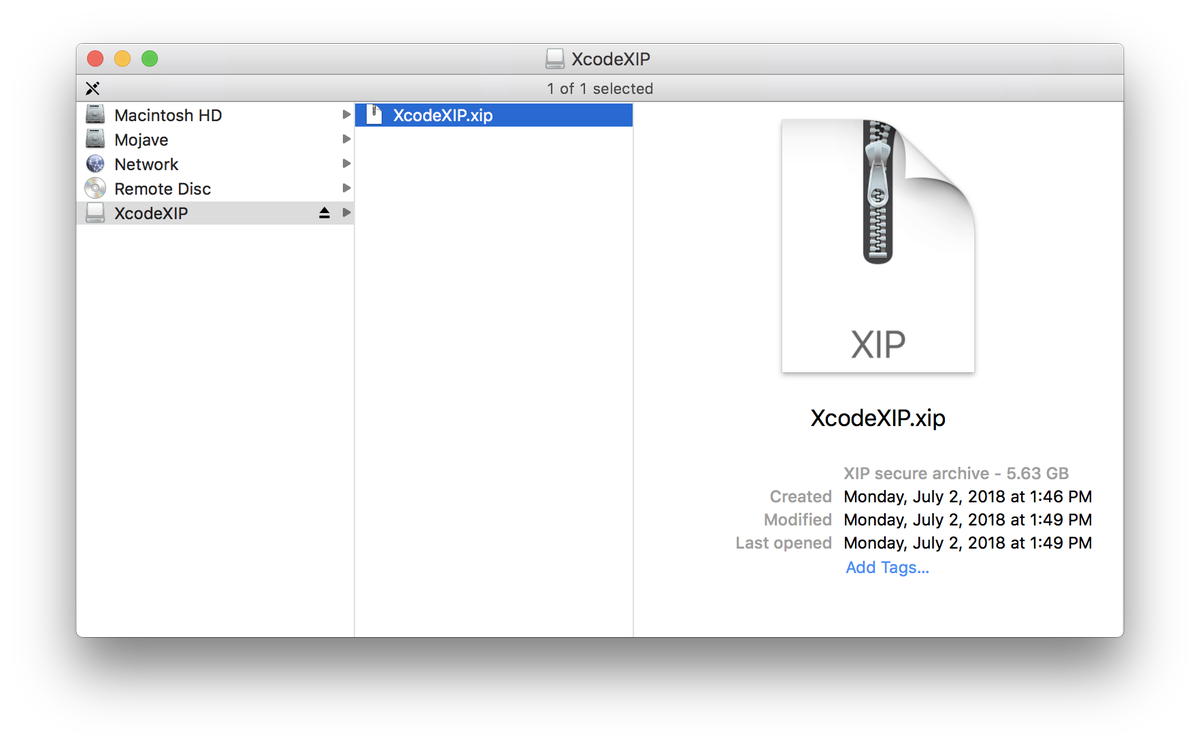
Task: Click the Mojave drive icon
Action: tap(95, 140)
